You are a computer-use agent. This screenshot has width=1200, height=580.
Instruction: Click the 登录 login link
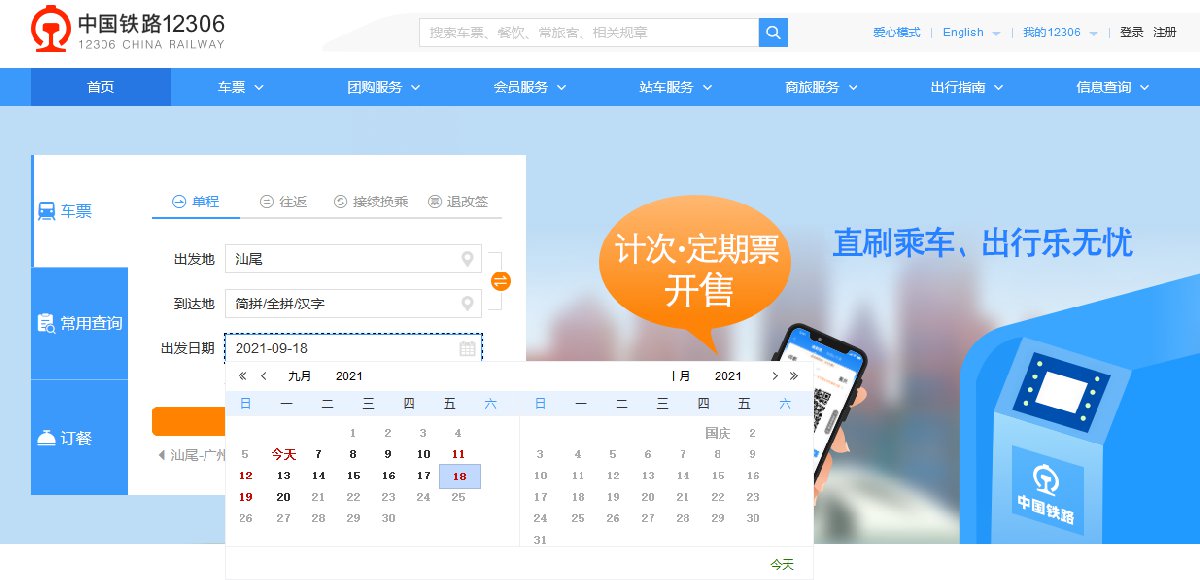click(x=1131, y=32)
